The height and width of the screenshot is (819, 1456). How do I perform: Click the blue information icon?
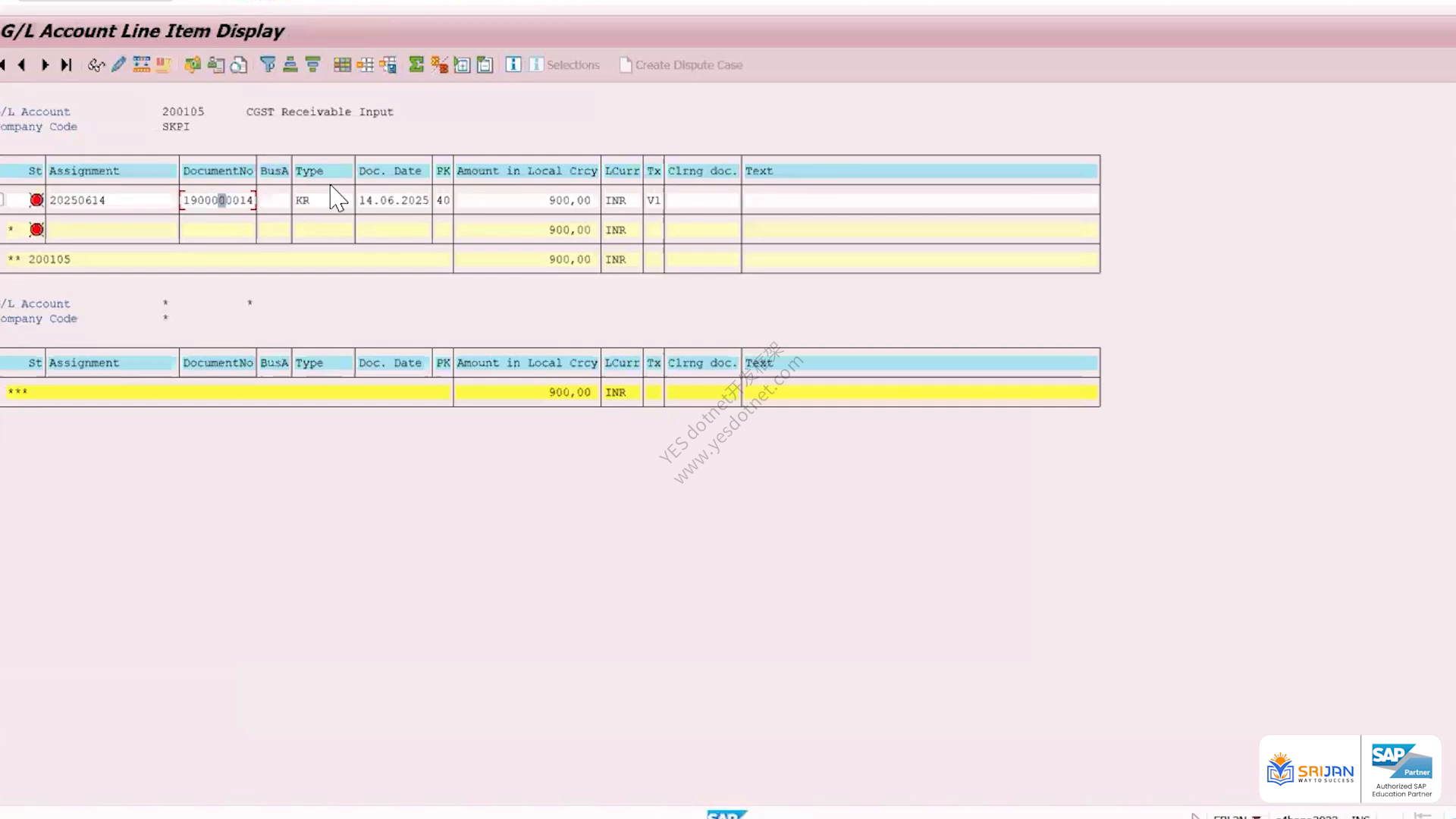click(513, 65)
